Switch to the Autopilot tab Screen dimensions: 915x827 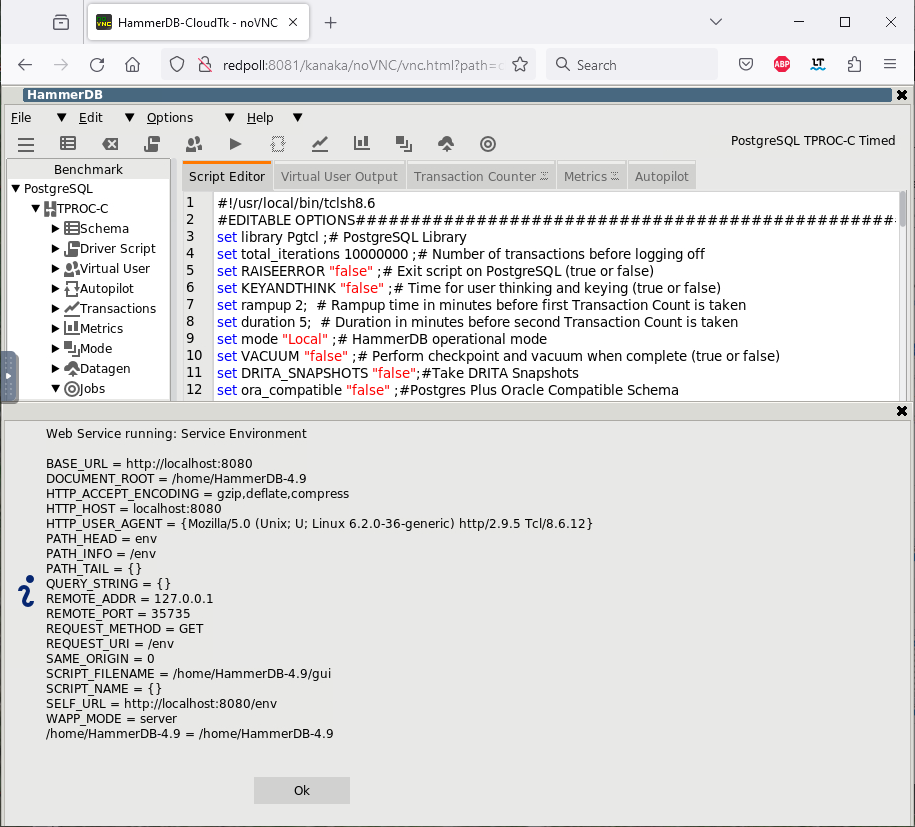661,177
